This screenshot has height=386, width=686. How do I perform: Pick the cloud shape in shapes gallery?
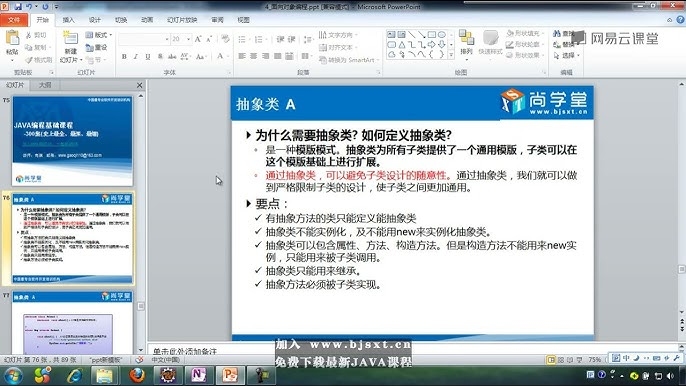(x=392, y=55)
